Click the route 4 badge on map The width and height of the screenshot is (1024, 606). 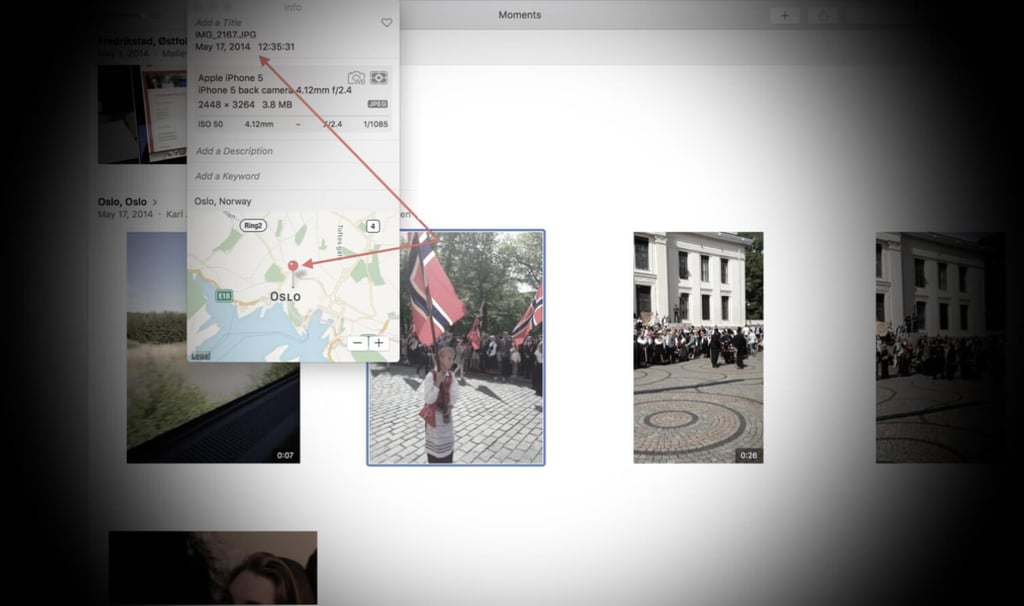coord(372,226)
